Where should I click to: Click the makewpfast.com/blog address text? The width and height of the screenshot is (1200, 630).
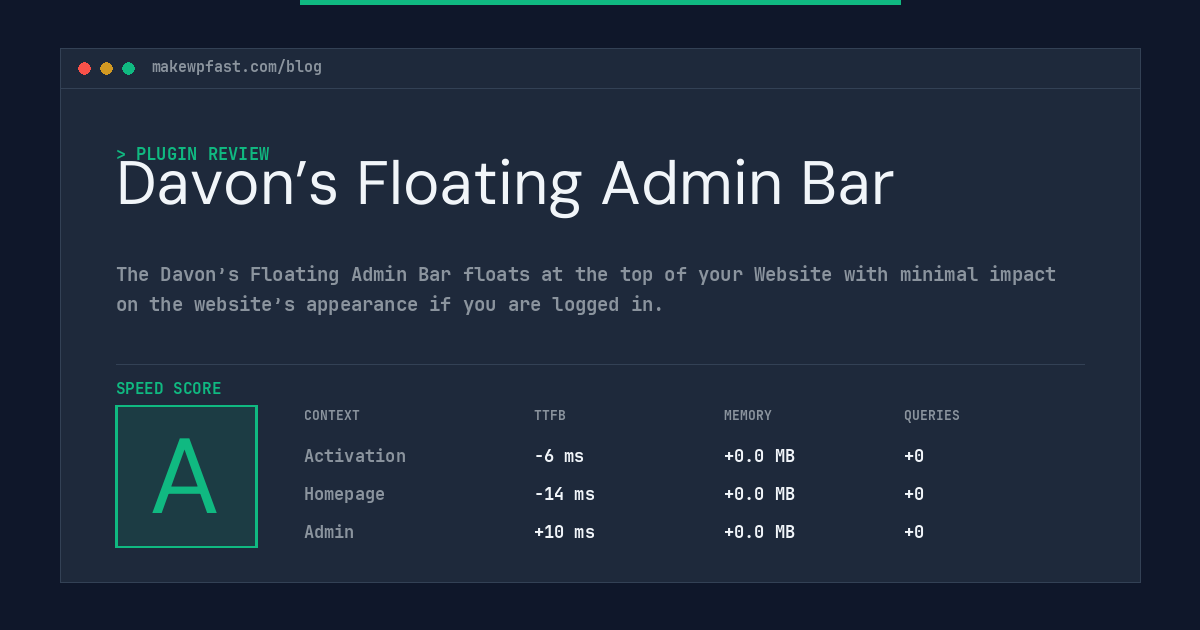(237, 67)
